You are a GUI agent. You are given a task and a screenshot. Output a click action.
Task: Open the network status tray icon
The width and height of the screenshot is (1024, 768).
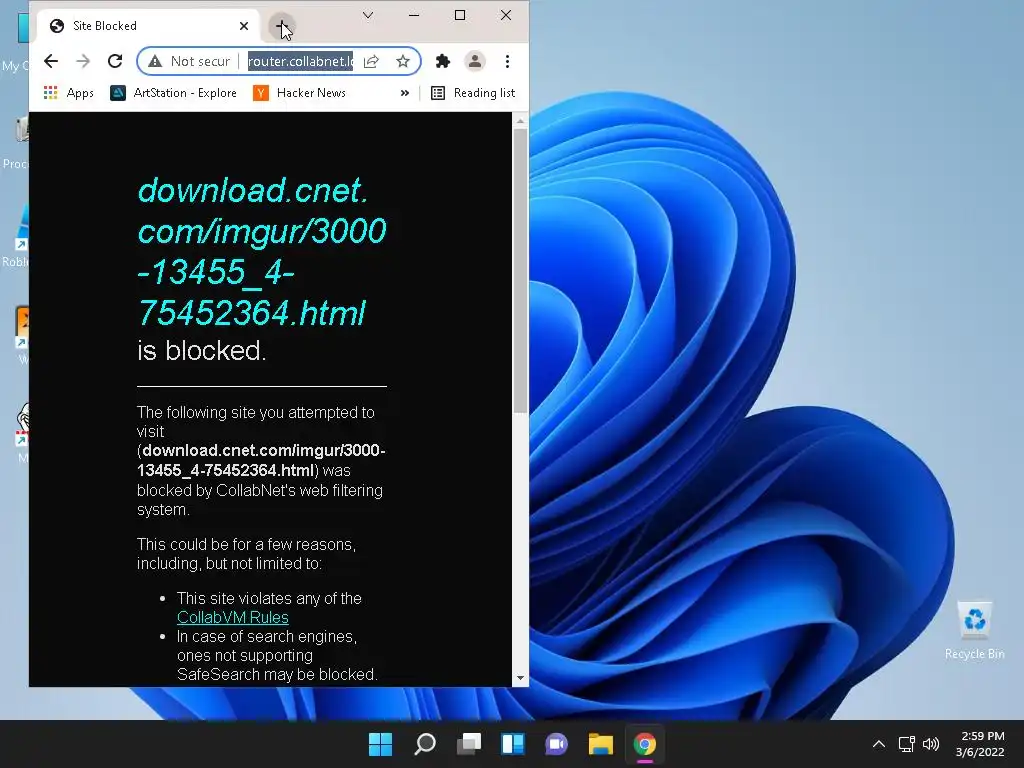click(906, 744)
